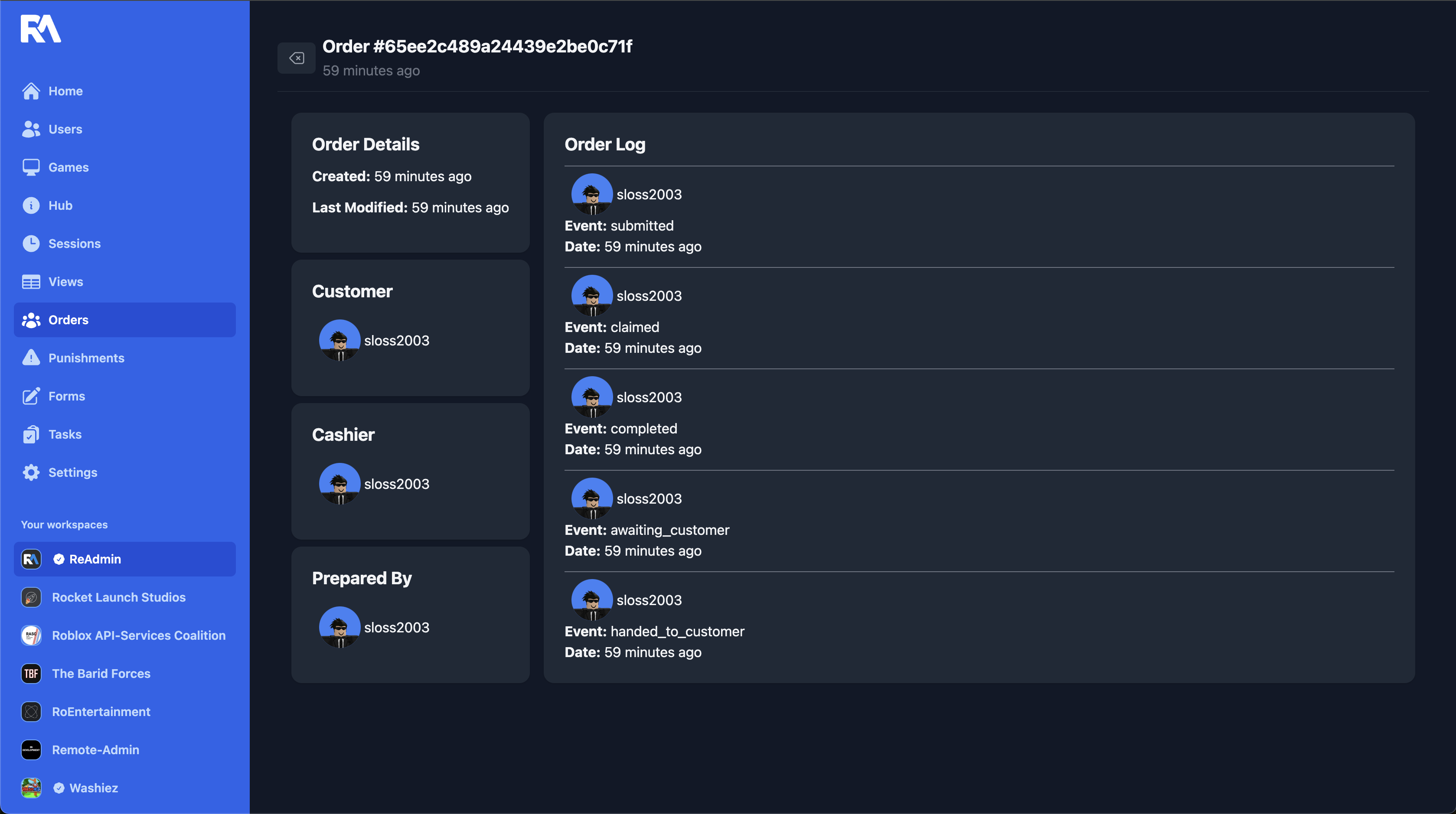This screenshot has height=814, width=1456.
Task: Switch to Rocket Launch Studios workspace
Action: click(x=119, y=597)
